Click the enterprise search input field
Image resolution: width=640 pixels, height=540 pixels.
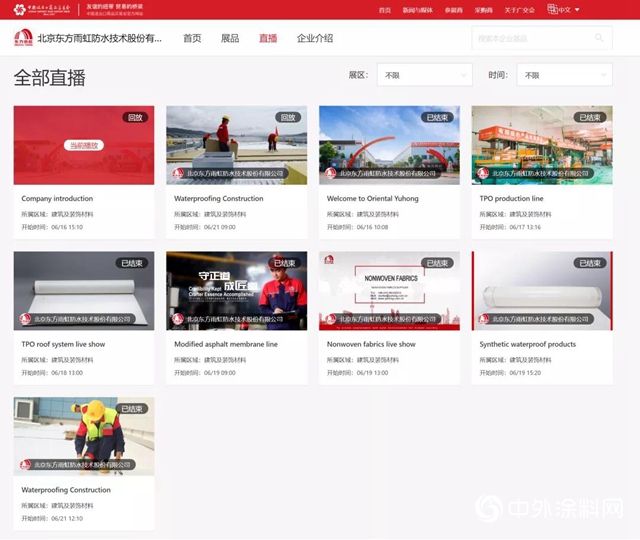(x=530, y=38)
